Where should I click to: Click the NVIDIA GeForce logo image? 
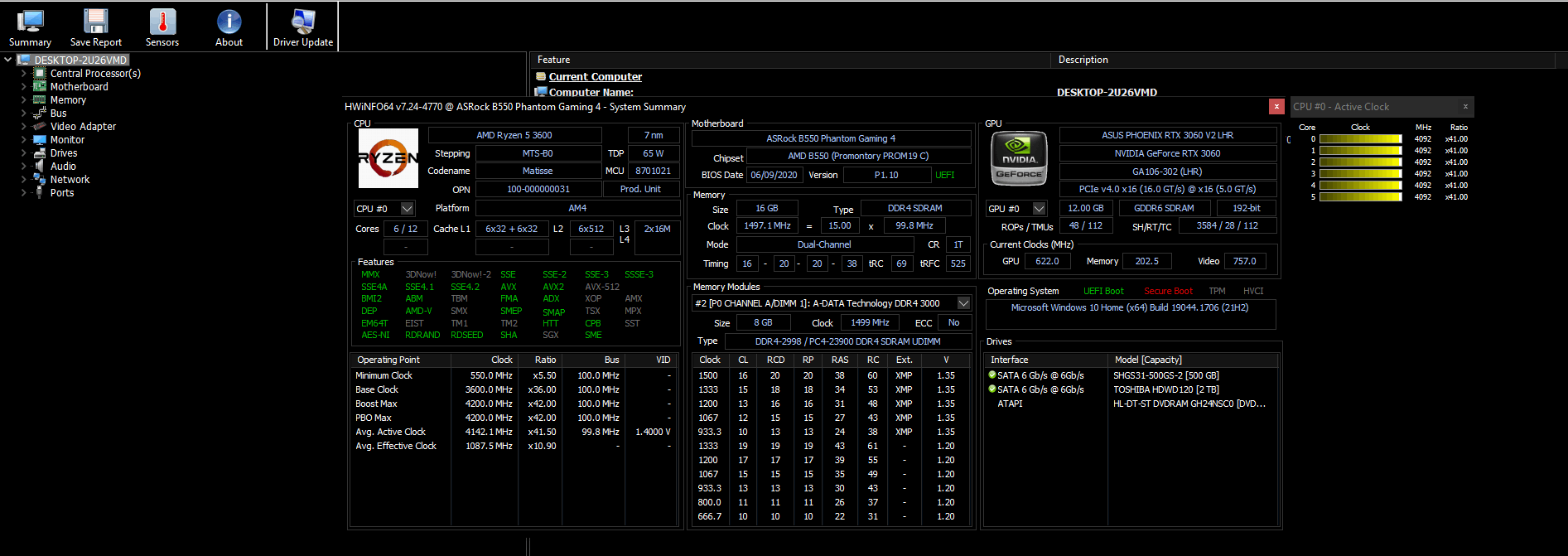coord(1019,158)
